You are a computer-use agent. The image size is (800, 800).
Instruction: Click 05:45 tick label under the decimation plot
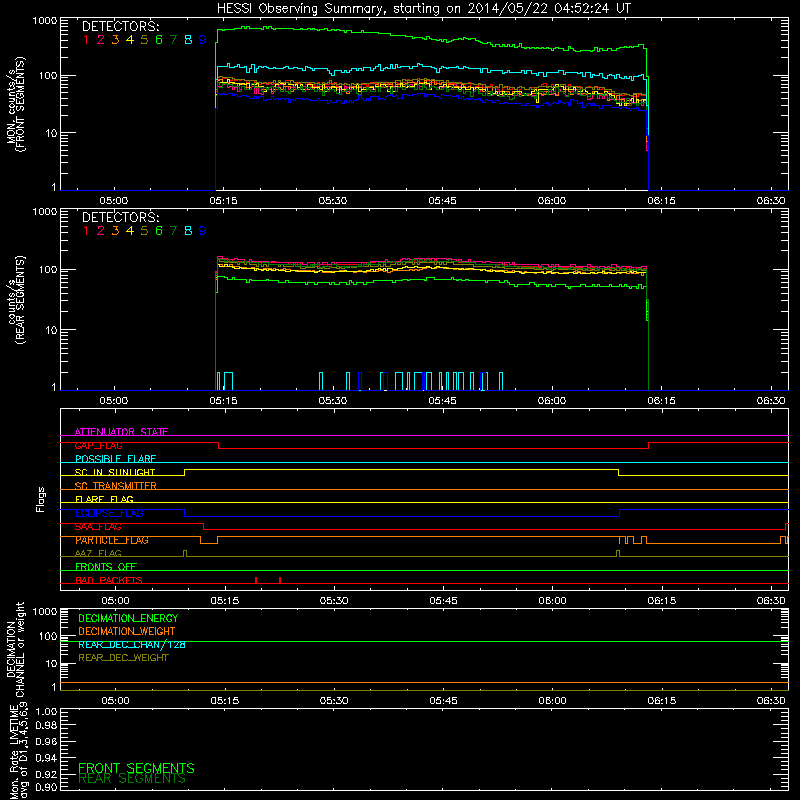pos(443,701)
